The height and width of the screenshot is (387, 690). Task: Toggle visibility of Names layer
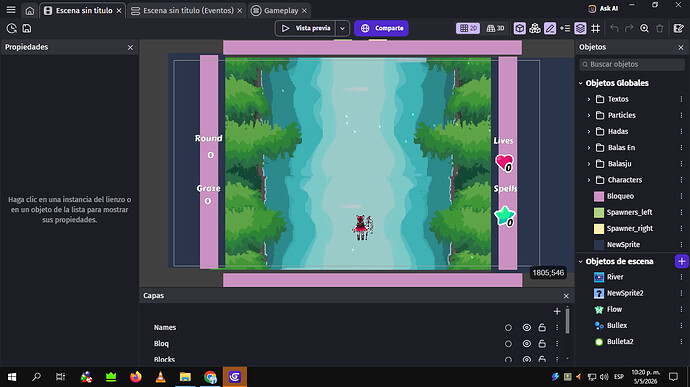(526, 328)
